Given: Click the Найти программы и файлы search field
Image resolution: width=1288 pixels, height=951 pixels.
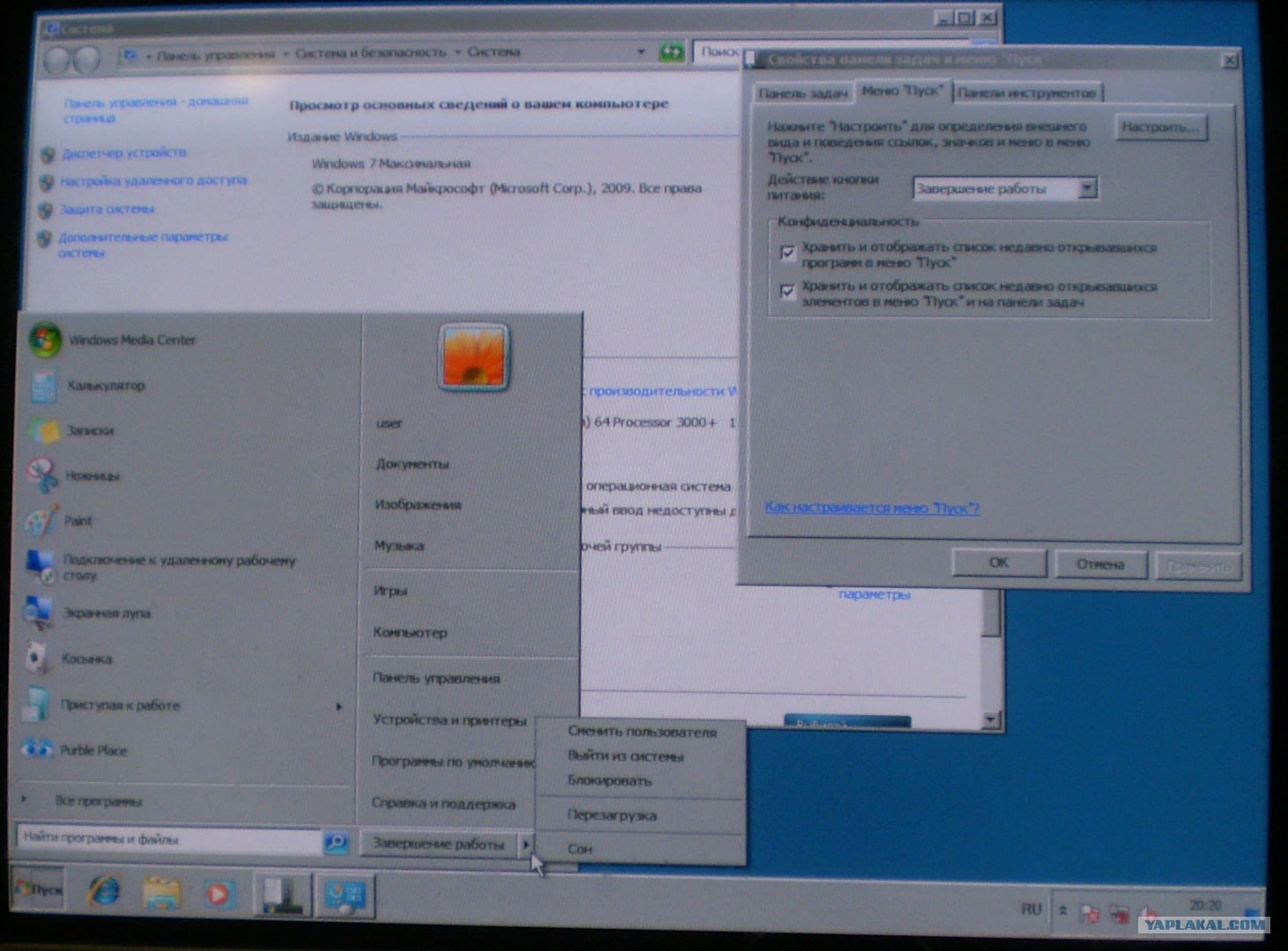Looking at the screenshot, I should [169, 839].
